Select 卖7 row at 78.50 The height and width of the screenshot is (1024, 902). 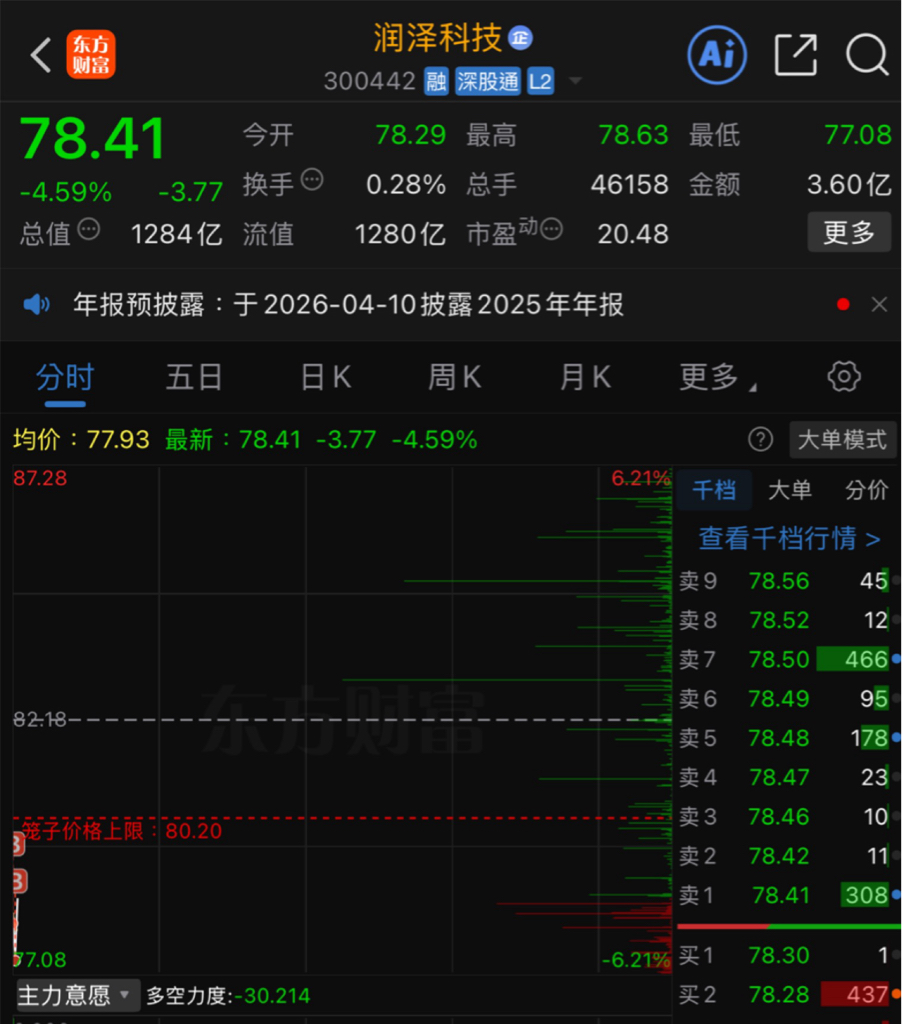(x=788, y=659)
